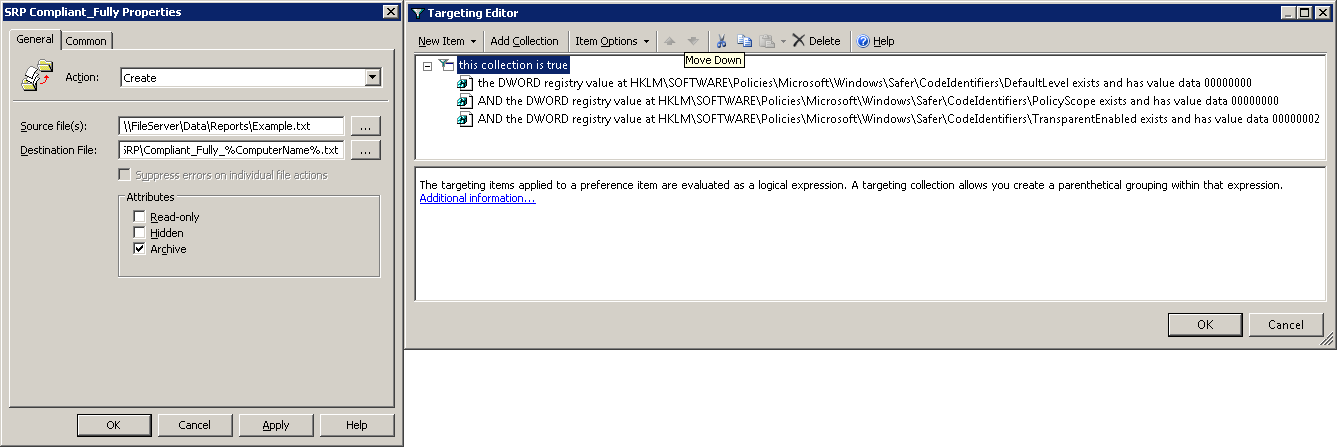Click the Paste clipboard icon
1337x447 pixels.
click(x=766, y=41)
